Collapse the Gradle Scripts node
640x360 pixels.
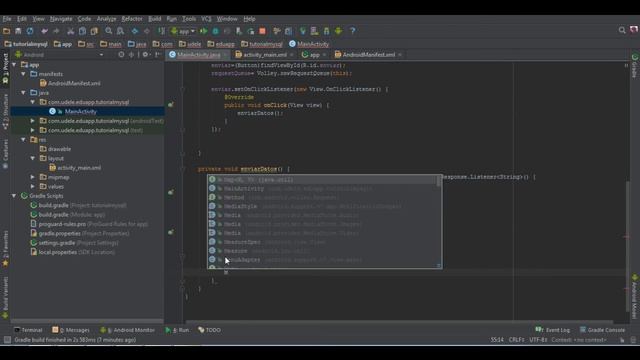click(x=14, y=196)
